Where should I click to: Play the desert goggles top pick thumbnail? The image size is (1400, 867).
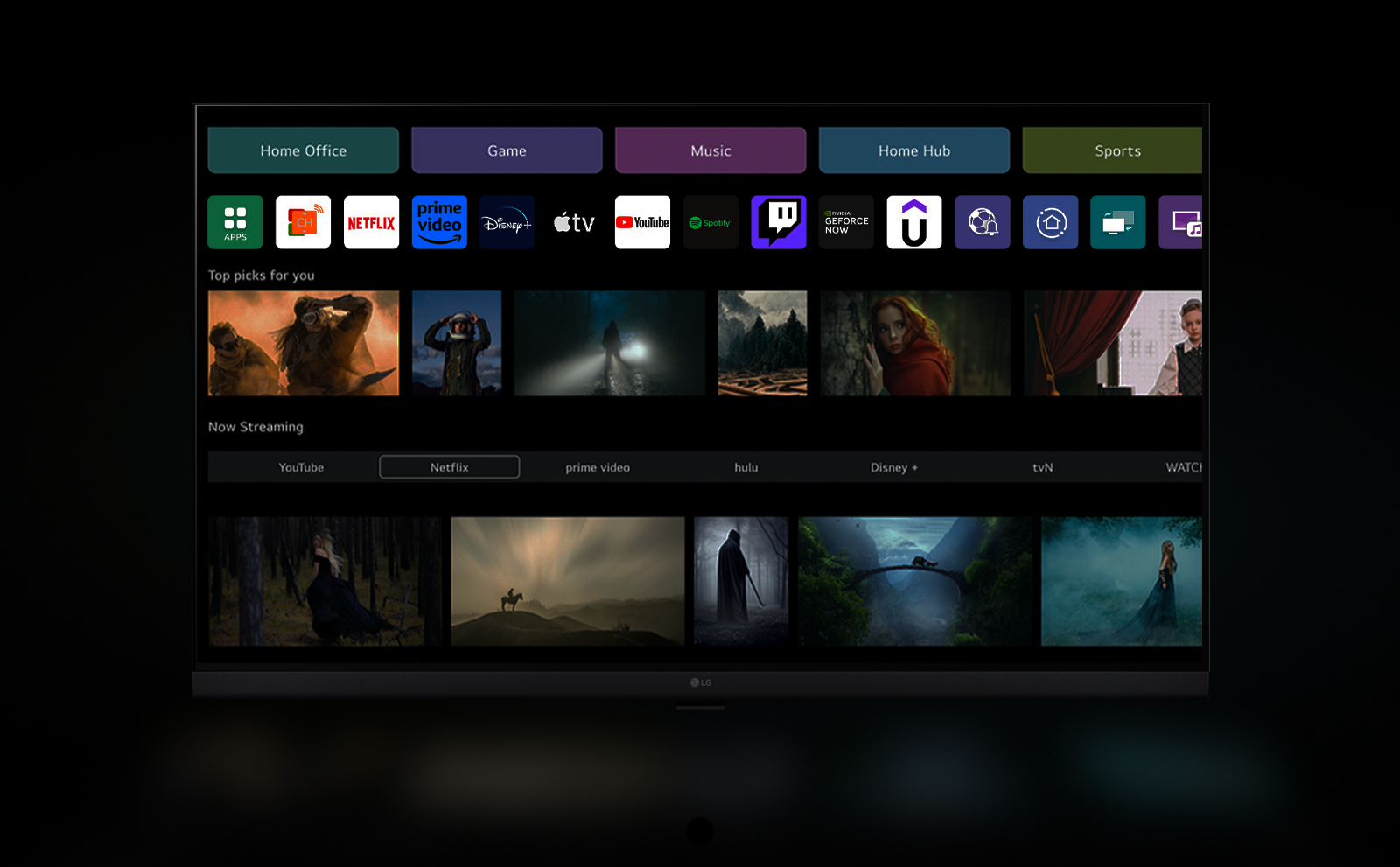point(303,343)
